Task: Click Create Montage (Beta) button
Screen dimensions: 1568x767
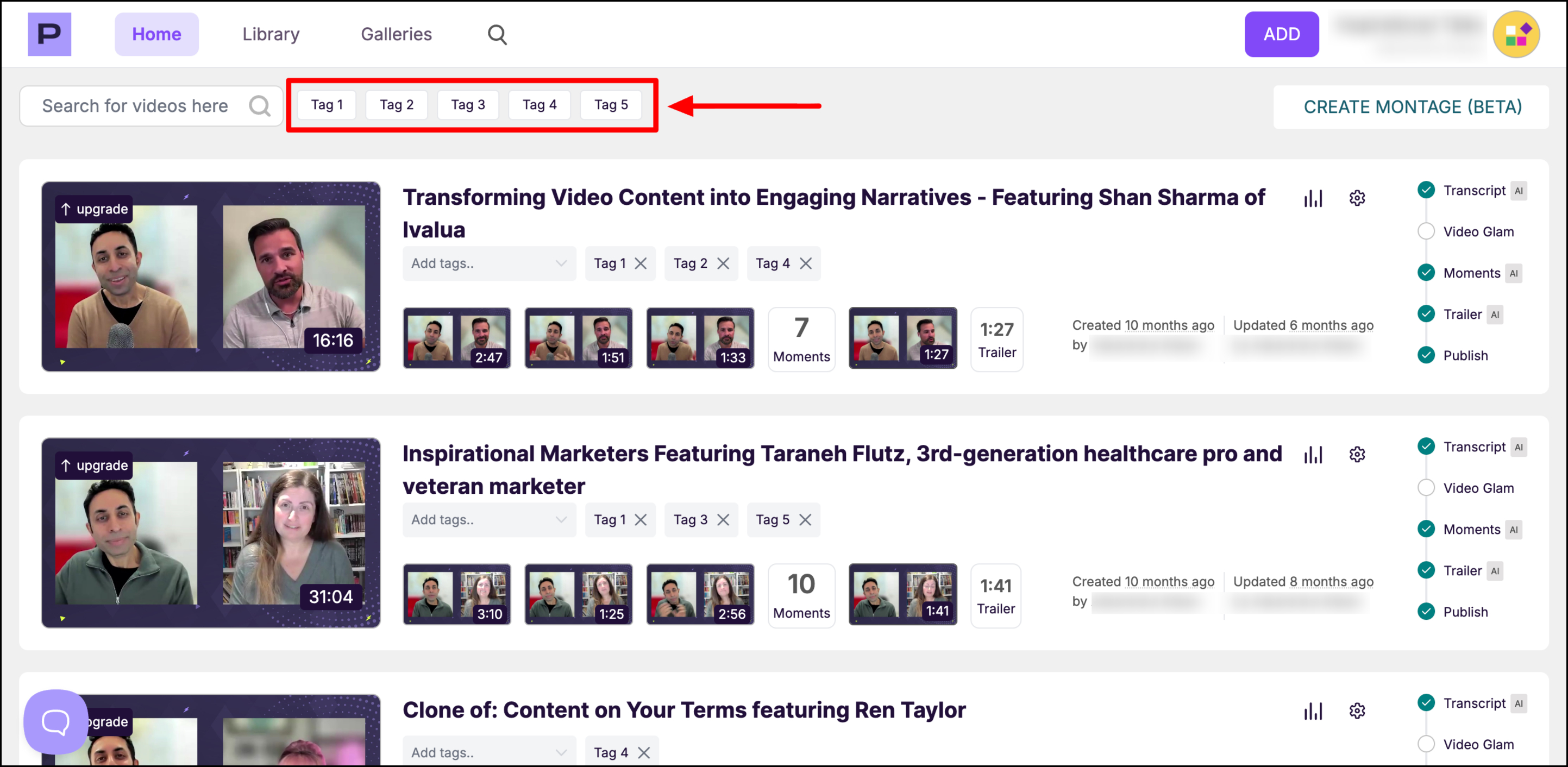Action: click(x=1412, y=107)
